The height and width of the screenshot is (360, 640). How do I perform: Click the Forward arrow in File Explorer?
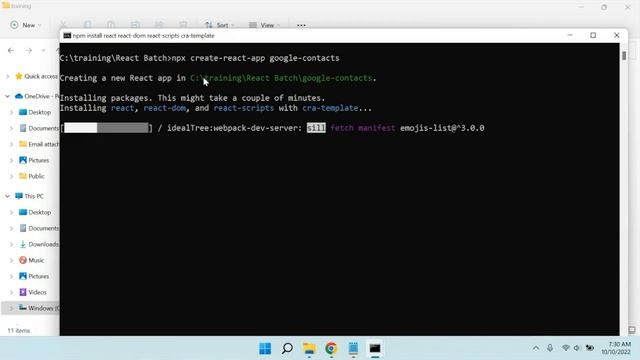point(28,51)
